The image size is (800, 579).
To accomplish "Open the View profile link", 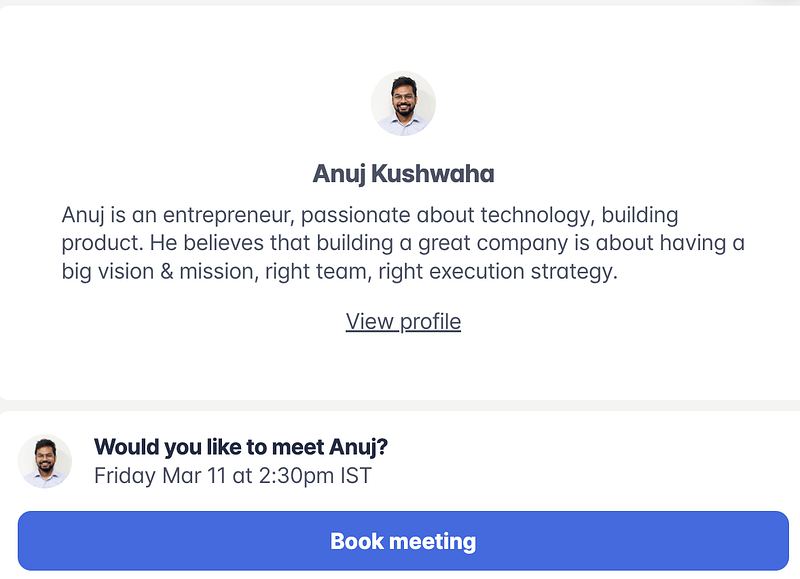I will click(x=403, y=321).
